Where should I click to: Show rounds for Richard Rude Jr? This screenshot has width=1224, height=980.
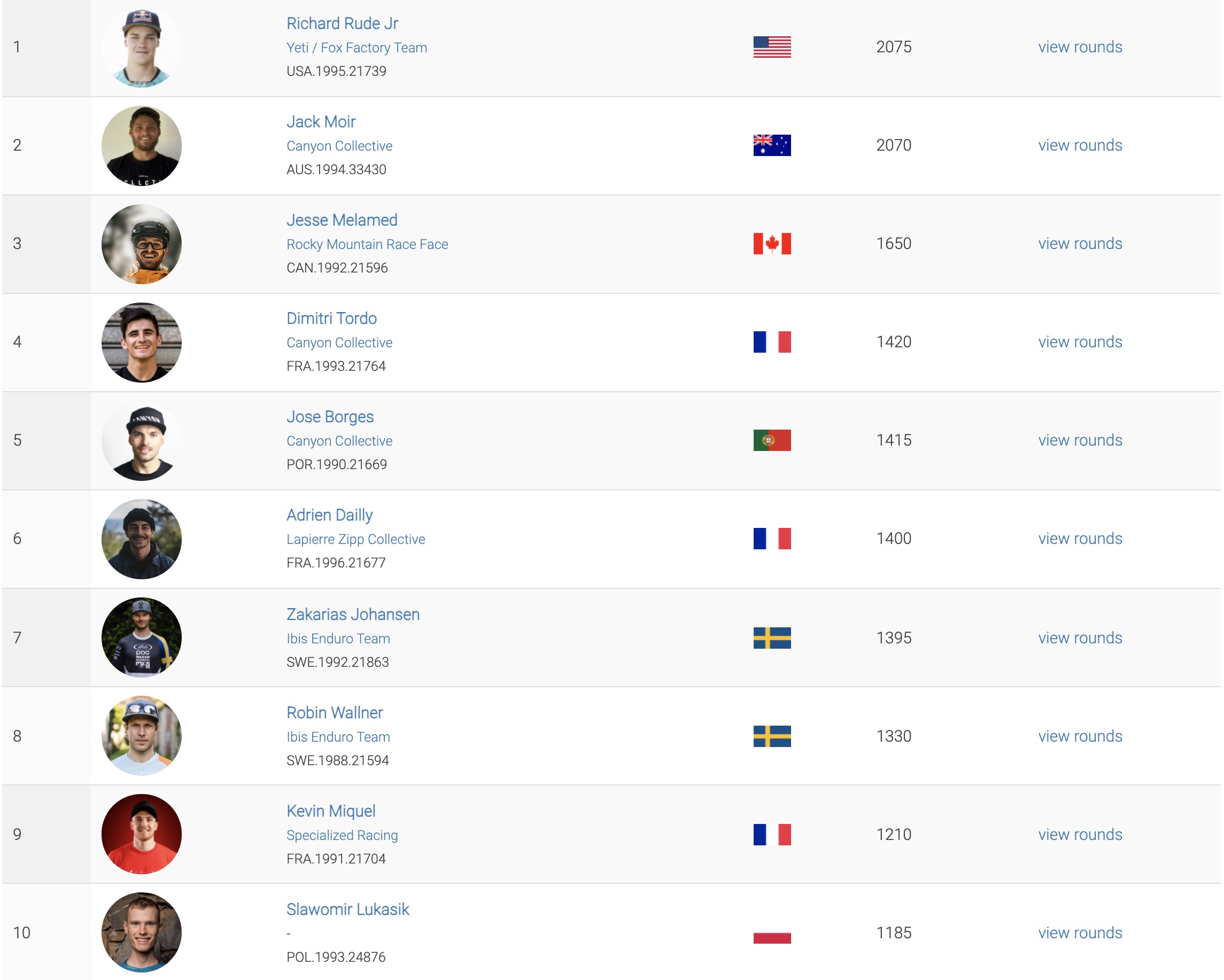click(x=1080, y=47)
